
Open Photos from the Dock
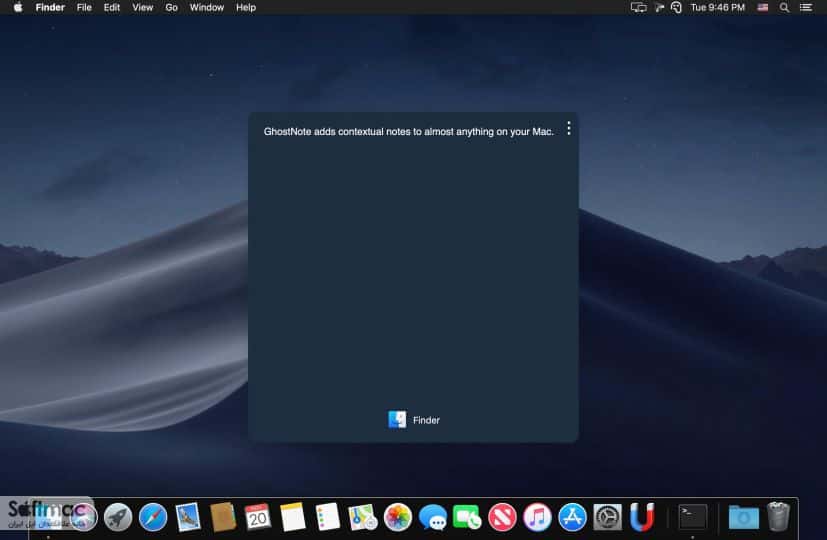pyautogui.click(x=398, y=516)
